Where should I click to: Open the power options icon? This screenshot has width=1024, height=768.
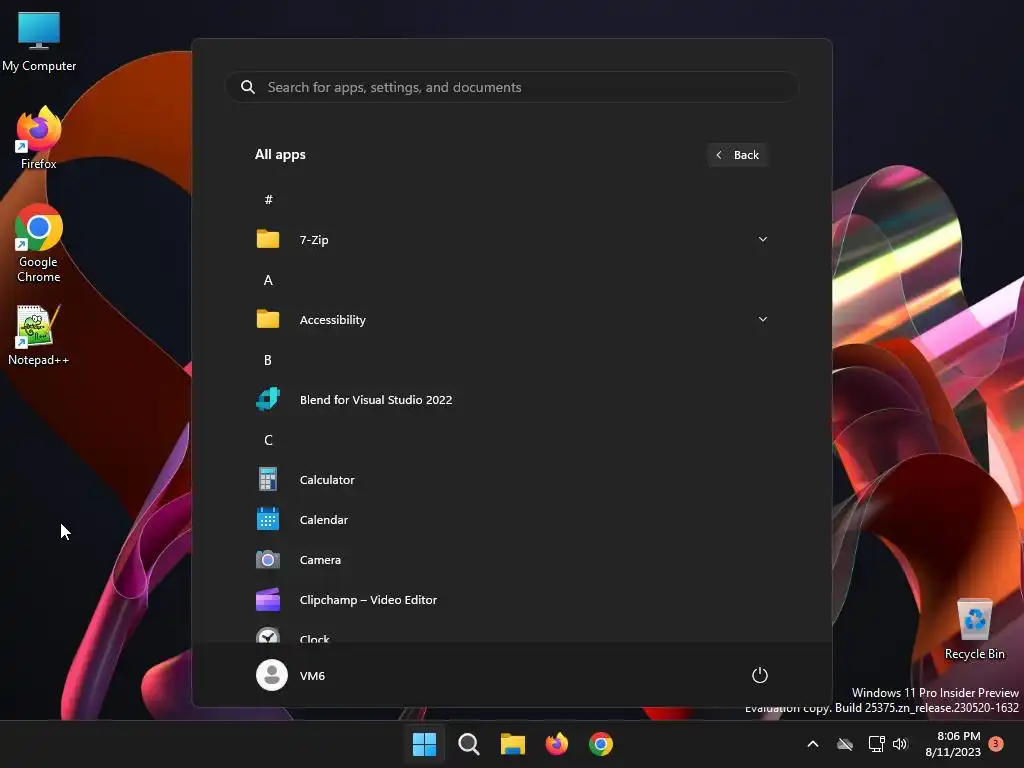coord(760,675)
